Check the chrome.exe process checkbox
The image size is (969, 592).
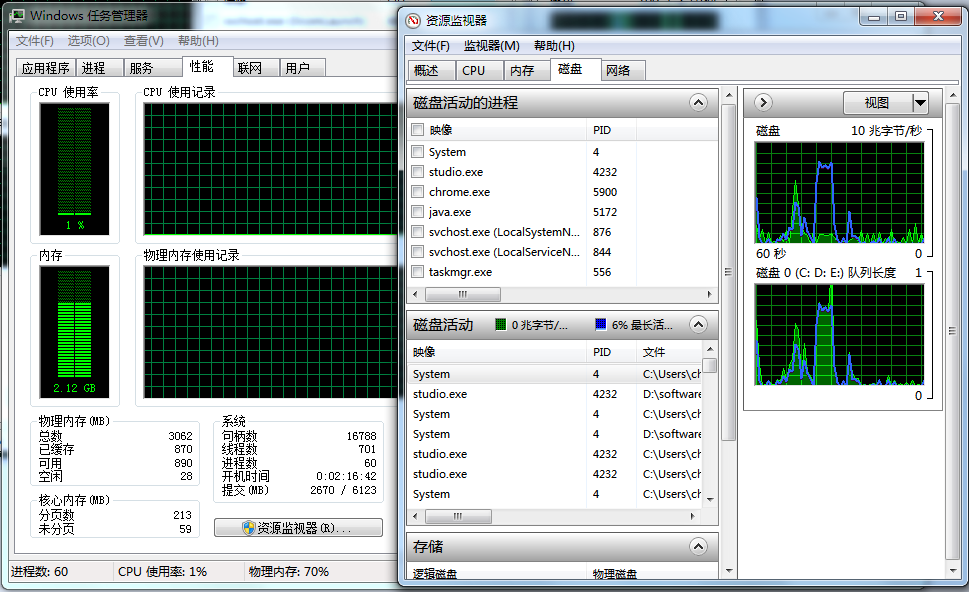pyautogui.click(x=418, y=192)
